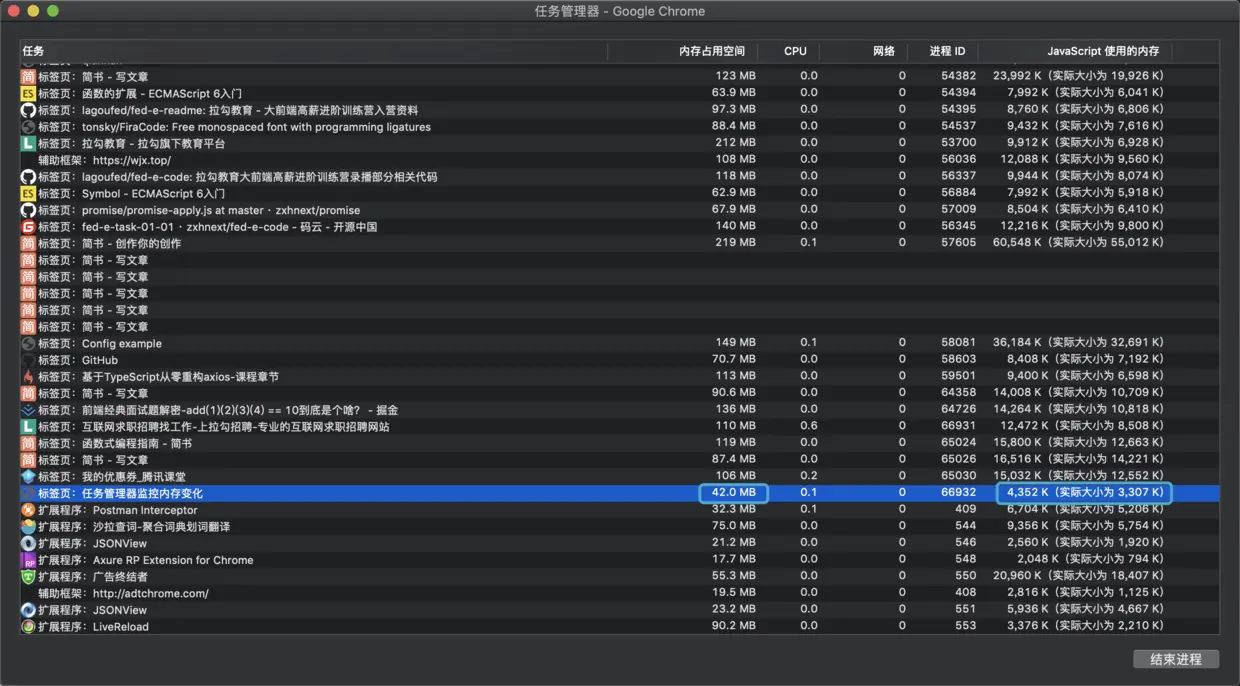Click the 广告终结者 green shield icon

coord(28,576)
